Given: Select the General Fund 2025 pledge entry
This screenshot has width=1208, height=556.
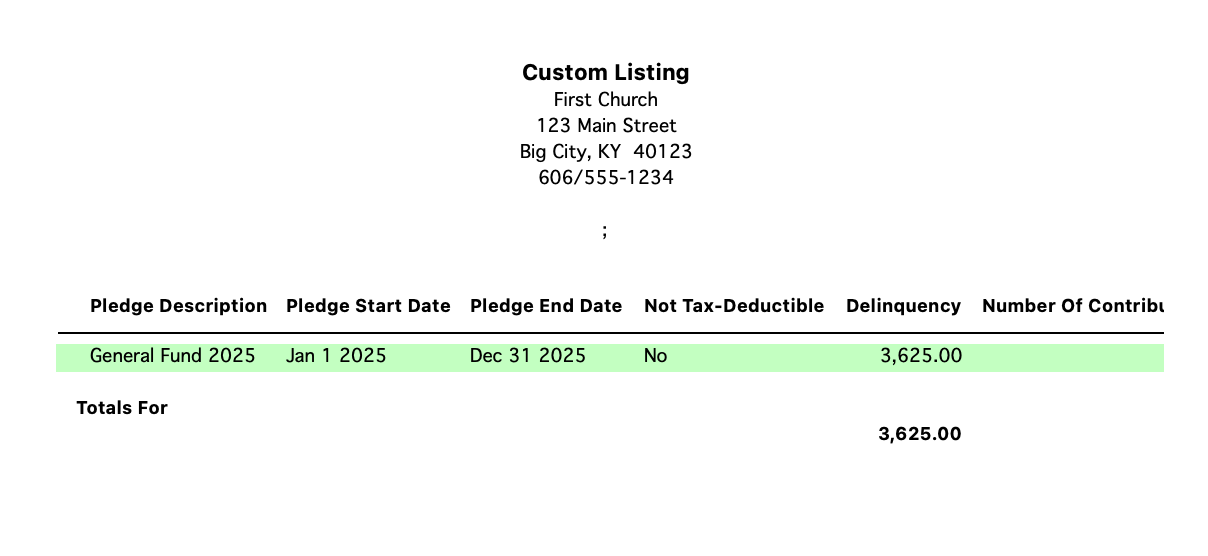Looking at the screenshot, I should coord(172,356).
